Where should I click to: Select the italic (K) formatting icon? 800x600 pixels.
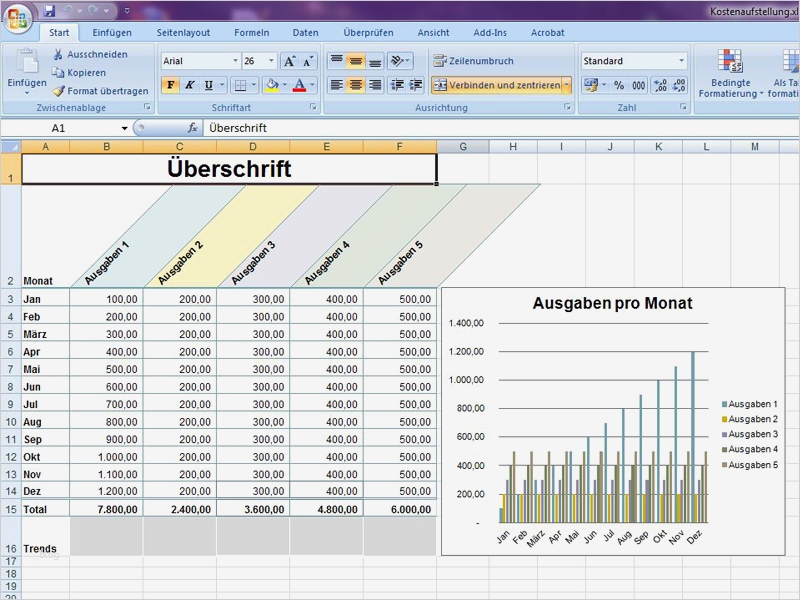[190, 85]
